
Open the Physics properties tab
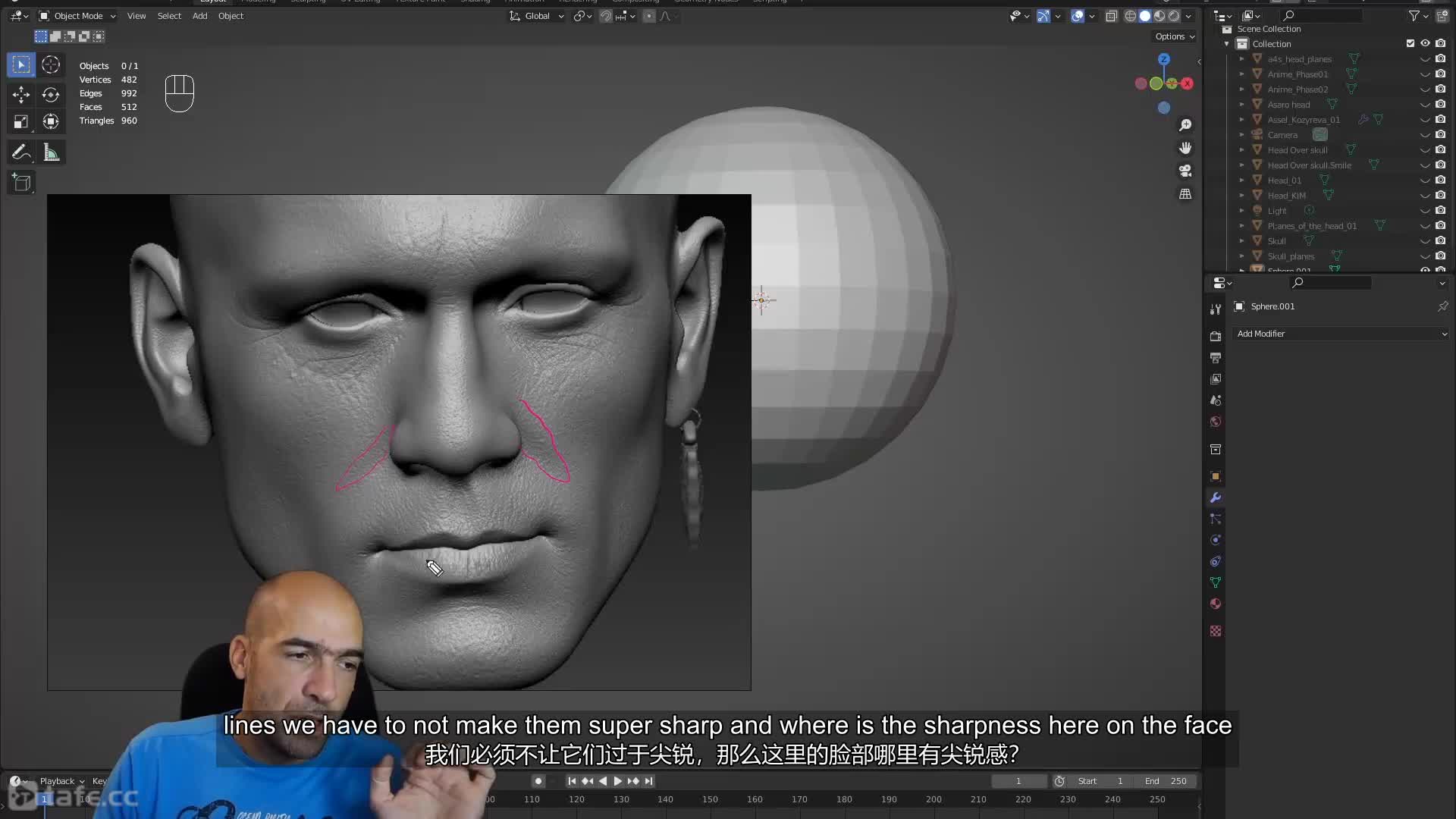(x=1216, y=540)
